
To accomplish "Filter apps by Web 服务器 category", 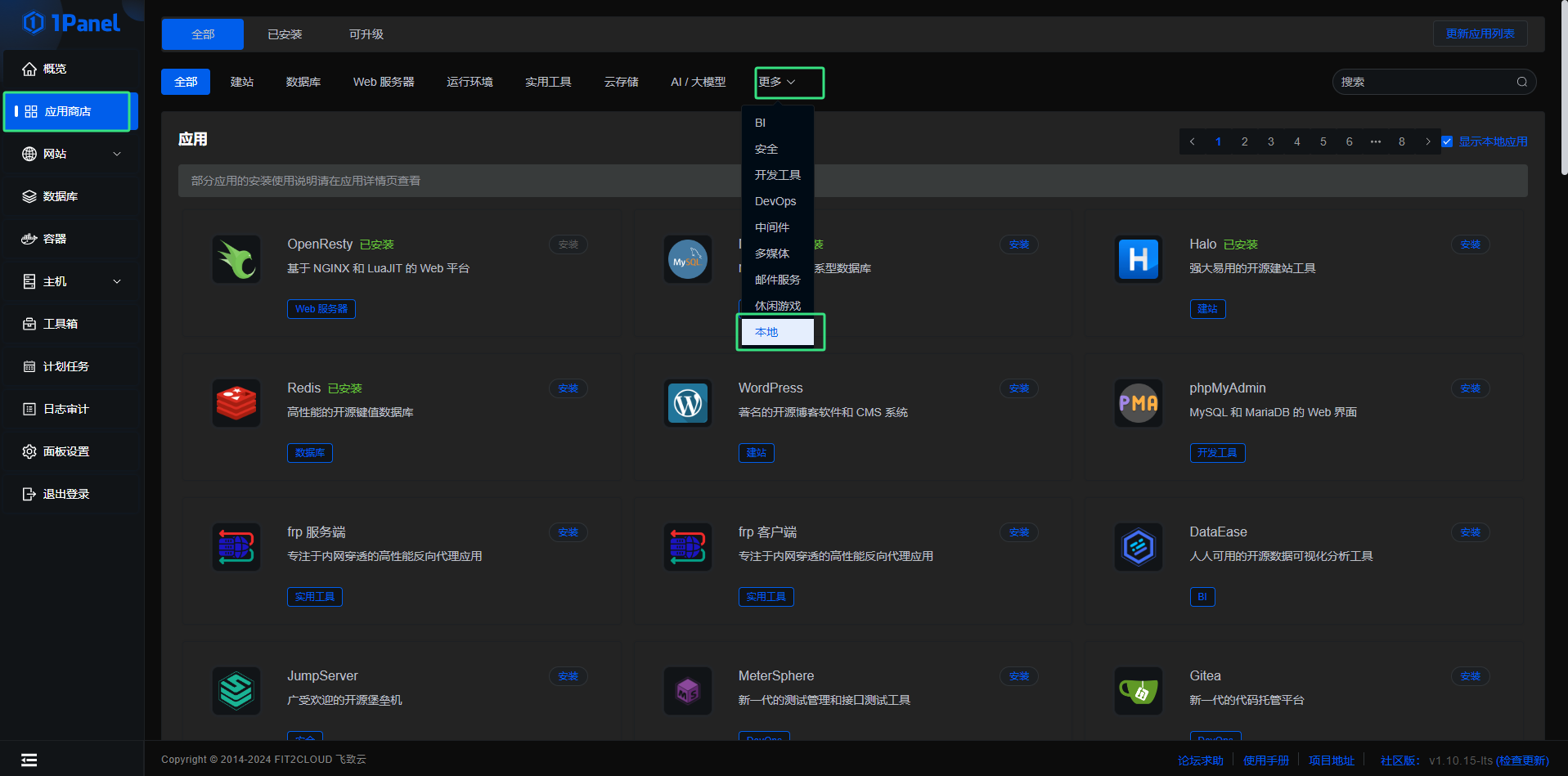I will (384, 82).
